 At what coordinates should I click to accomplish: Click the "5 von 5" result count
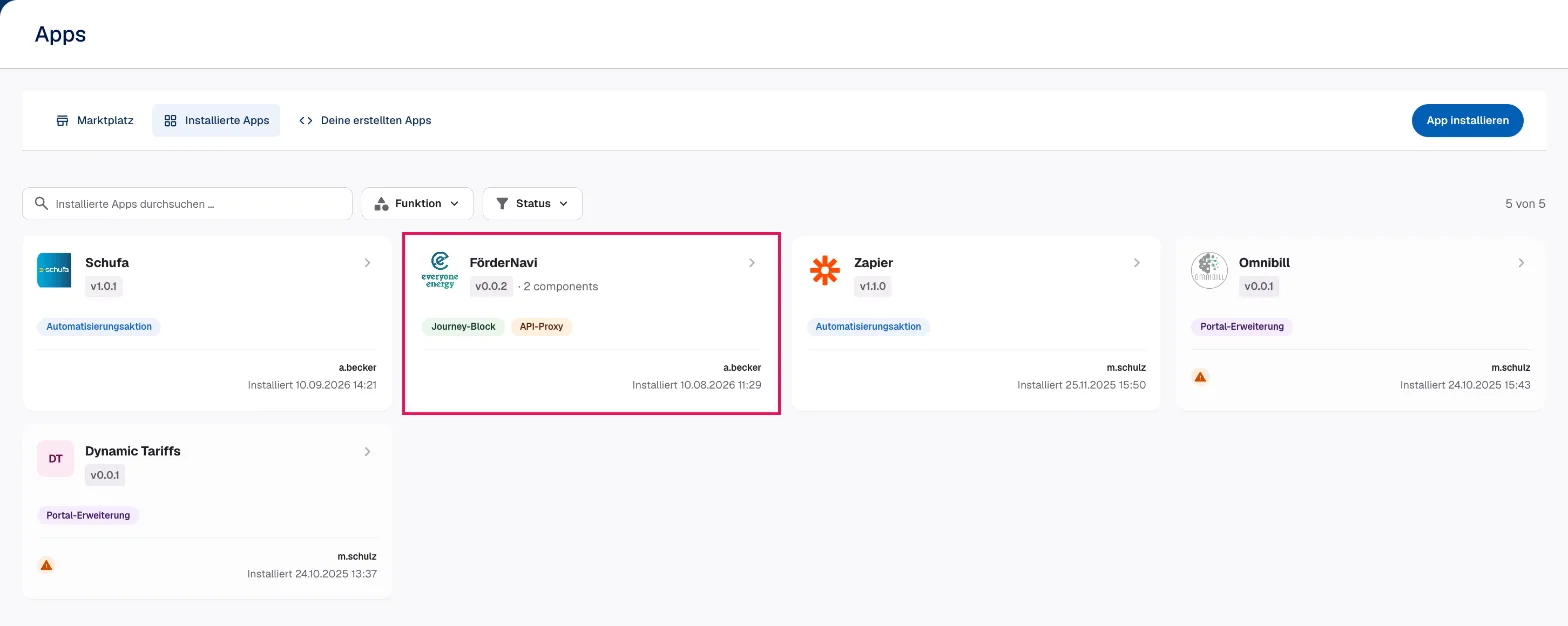1525,204
